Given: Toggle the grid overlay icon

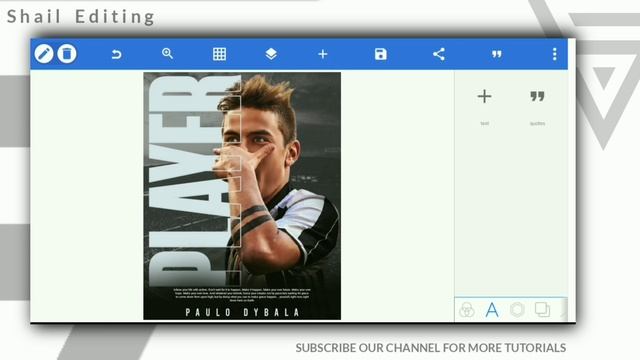Looking at the screenshot, I should pos(219,54).
